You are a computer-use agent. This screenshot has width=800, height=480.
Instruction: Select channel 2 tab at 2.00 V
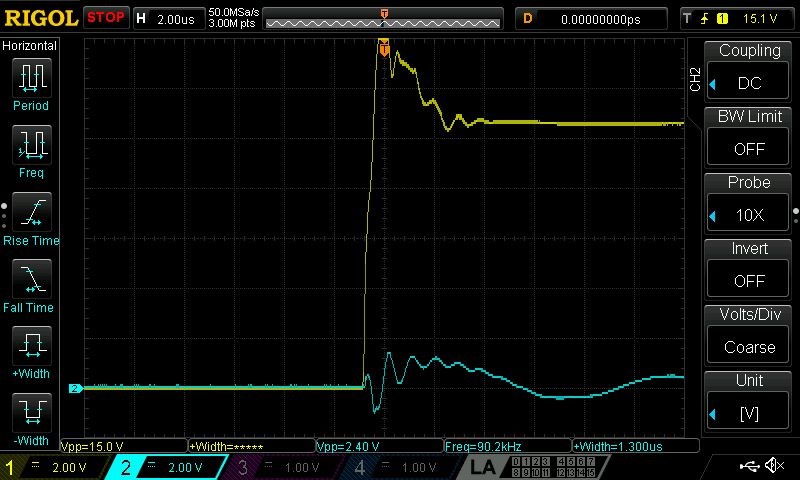(166, 467)
